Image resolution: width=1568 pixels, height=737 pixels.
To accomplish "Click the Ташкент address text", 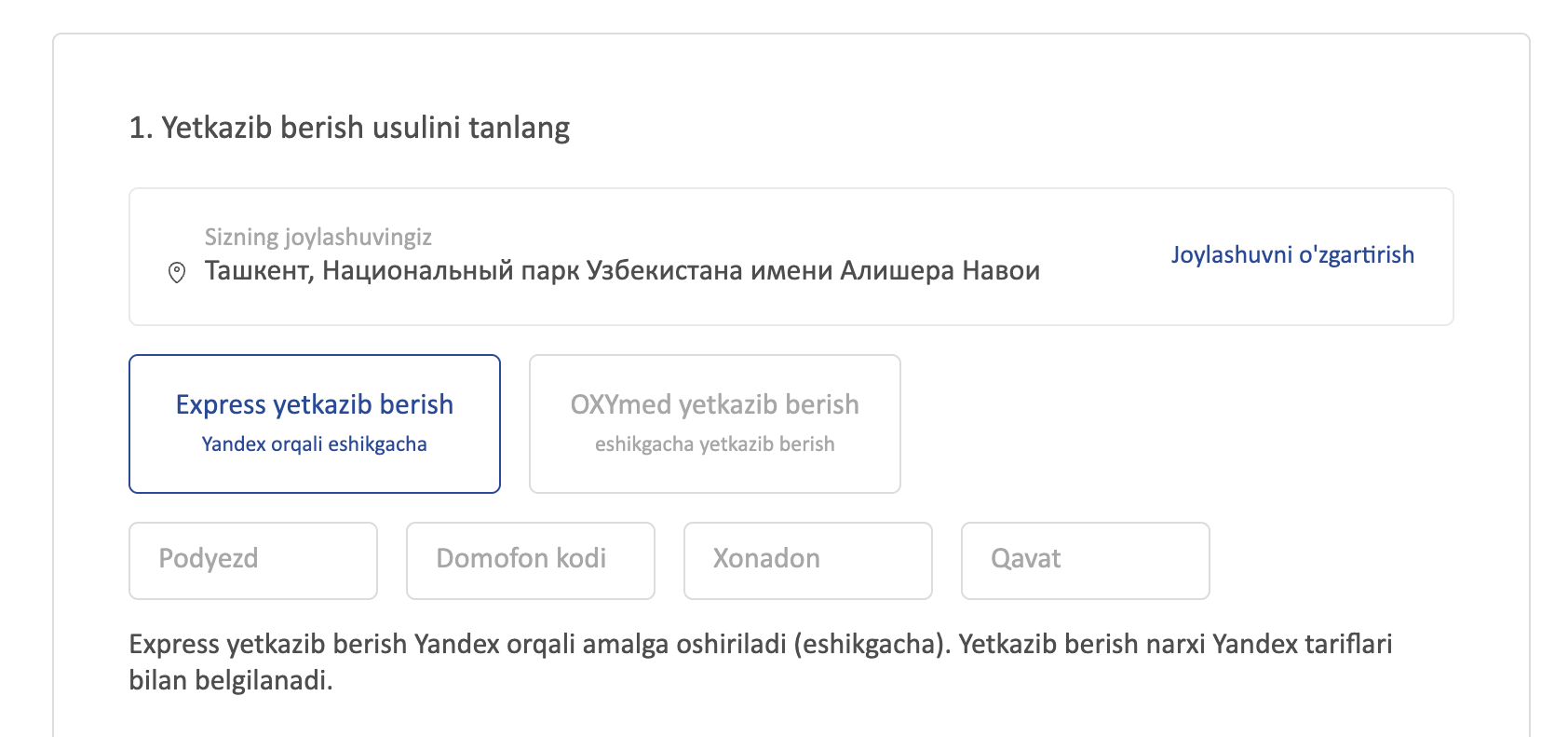I will coord(258,271).
